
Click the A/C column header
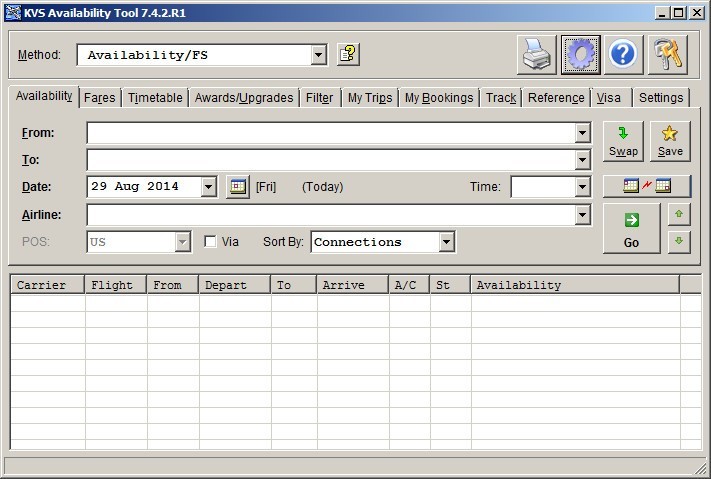[409, 285]
